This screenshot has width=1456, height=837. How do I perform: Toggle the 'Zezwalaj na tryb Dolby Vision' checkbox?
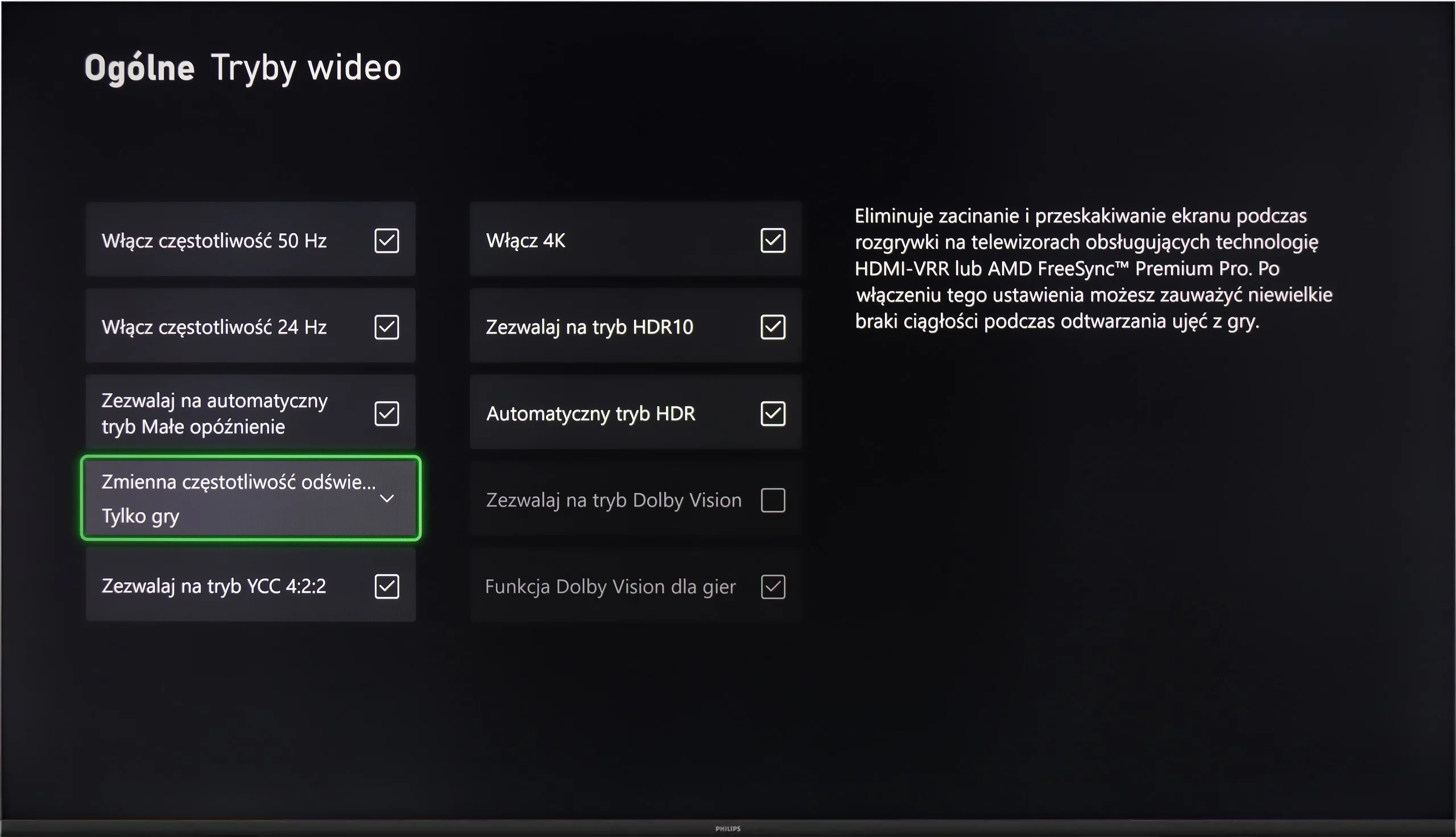tap(773, 500)
